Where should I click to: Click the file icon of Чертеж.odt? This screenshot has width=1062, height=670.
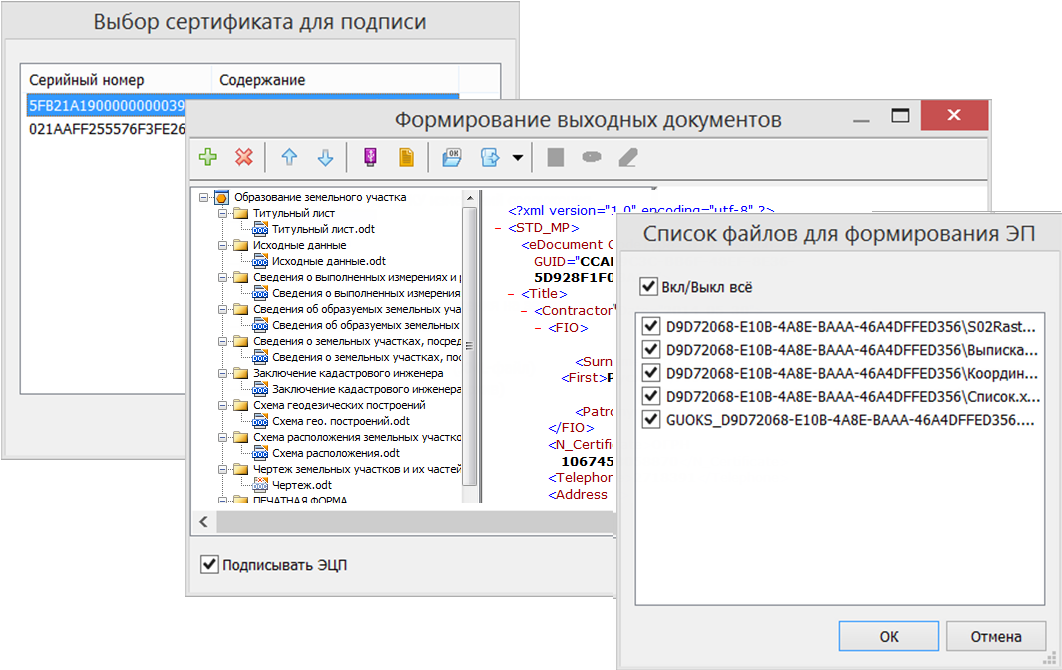260,484
